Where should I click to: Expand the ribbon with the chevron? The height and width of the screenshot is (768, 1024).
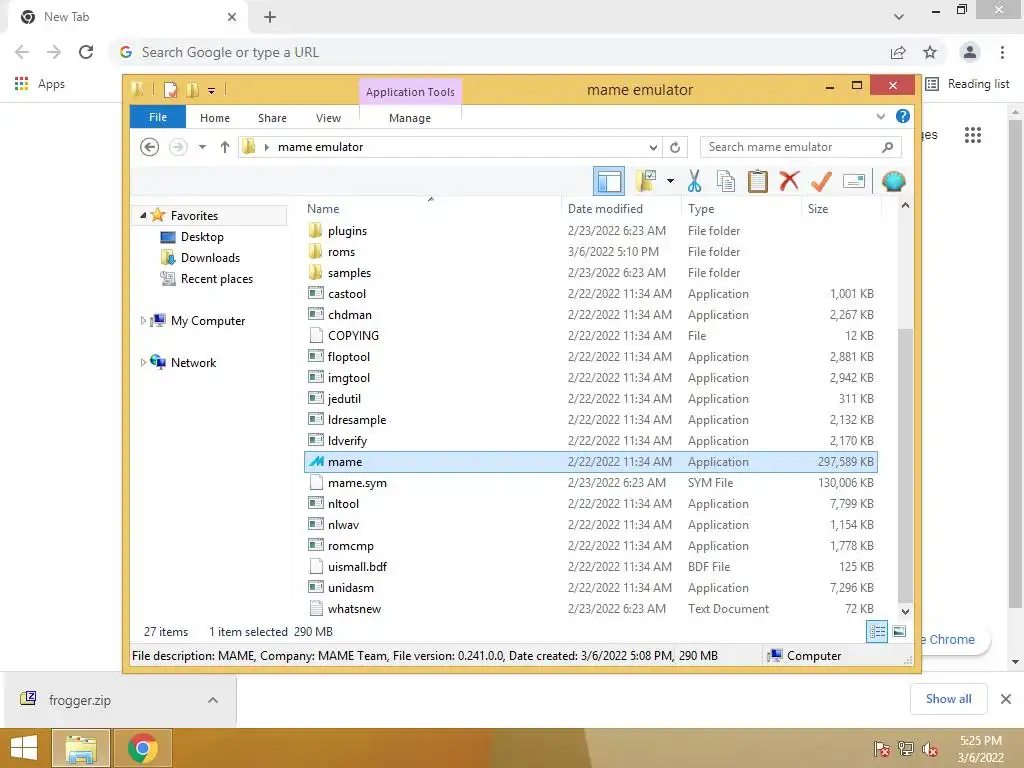[880, 116]
